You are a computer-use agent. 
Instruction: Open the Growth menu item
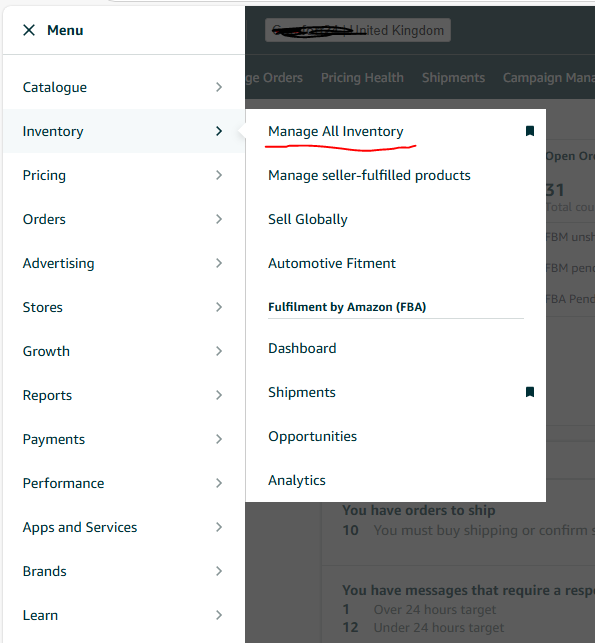pos(124,351)
